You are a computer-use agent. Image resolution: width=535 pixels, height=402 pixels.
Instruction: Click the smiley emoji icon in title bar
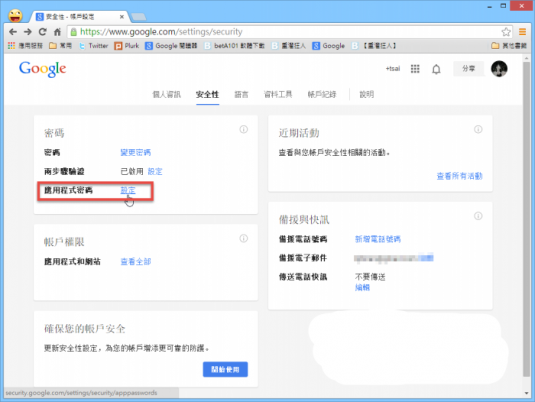[x=15, y=15]
